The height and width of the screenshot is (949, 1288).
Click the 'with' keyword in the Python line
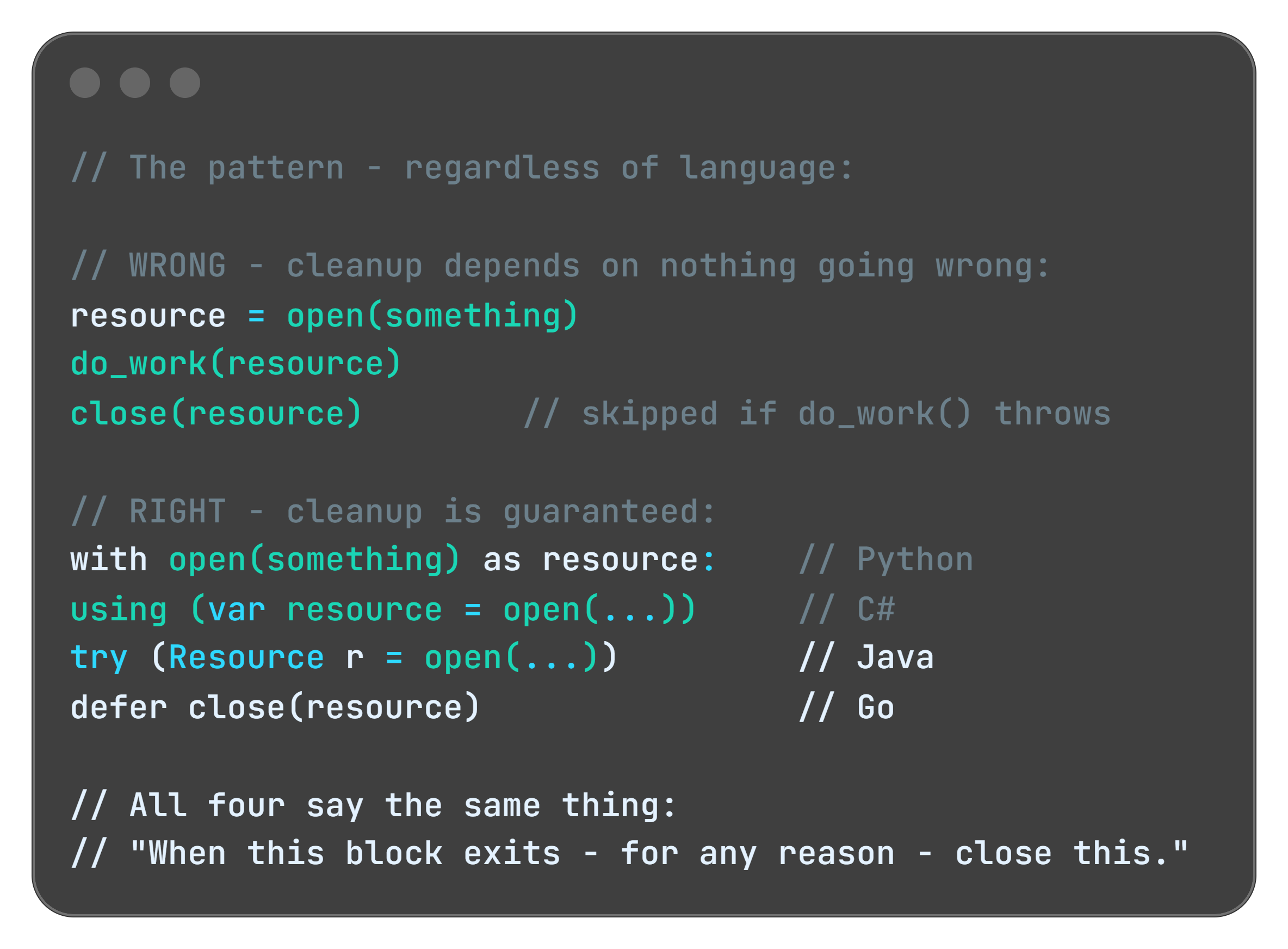pos(109,560)
